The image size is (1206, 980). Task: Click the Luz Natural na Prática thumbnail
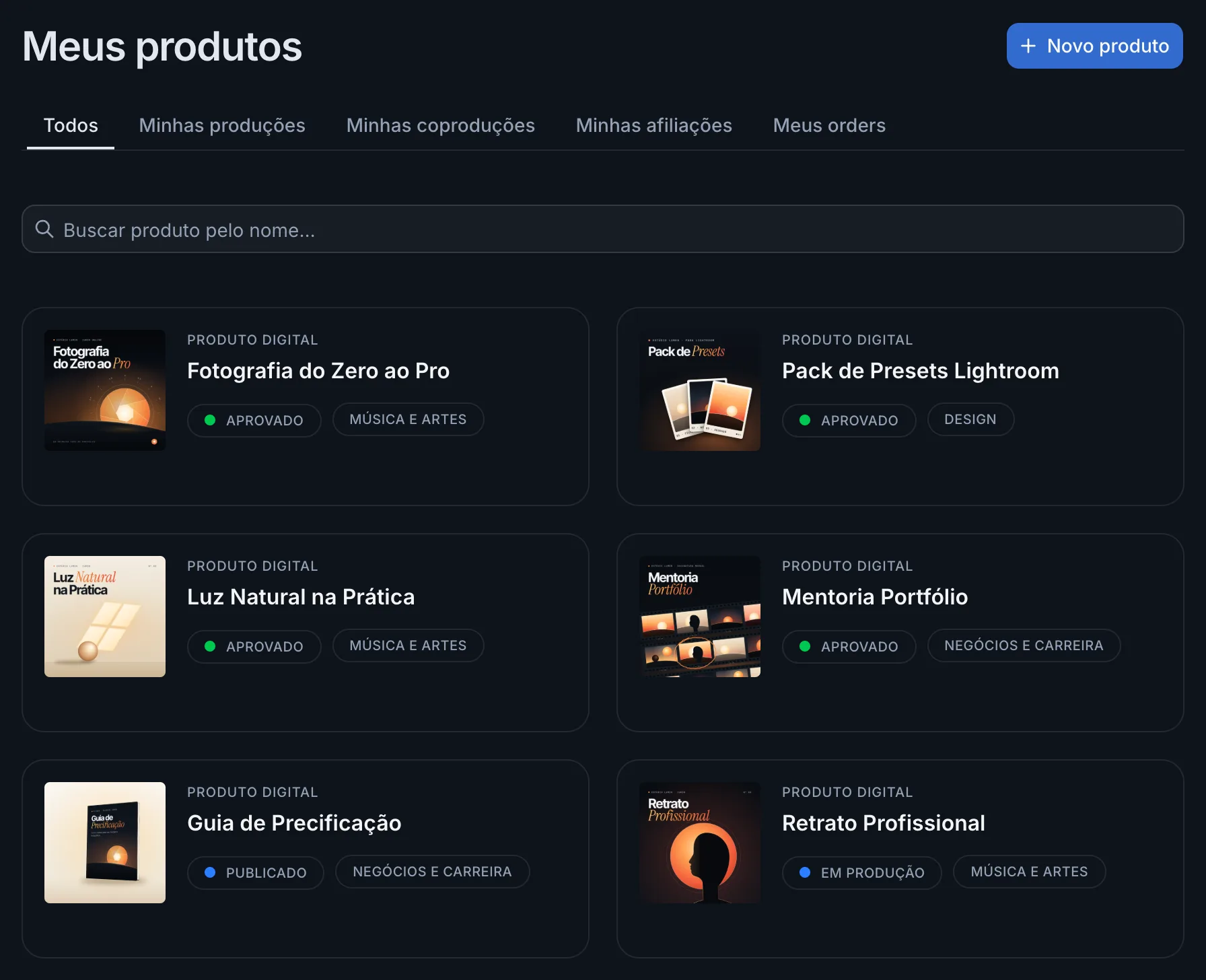[x=105, y=617]
